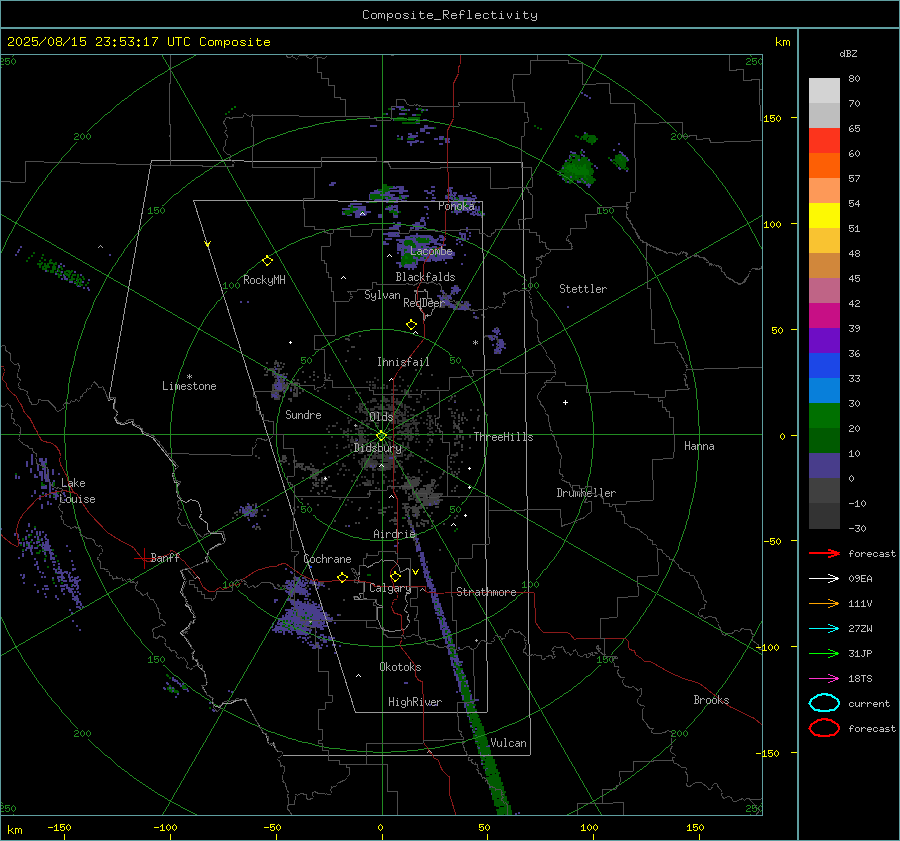This screenshot has width=900, height=841.
Task: Select the Okotoks label
Action: coord(400,667)
